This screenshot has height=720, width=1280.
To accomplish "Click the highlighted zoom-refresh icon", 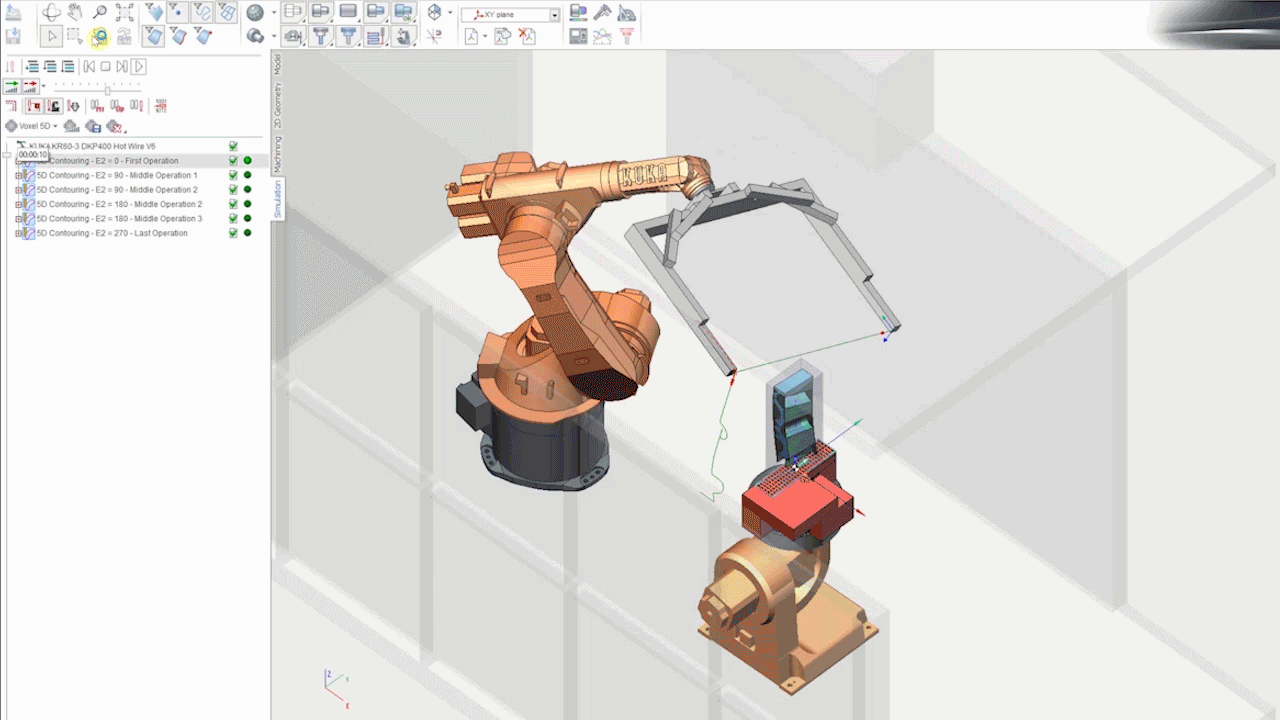I will coord(100,36).
